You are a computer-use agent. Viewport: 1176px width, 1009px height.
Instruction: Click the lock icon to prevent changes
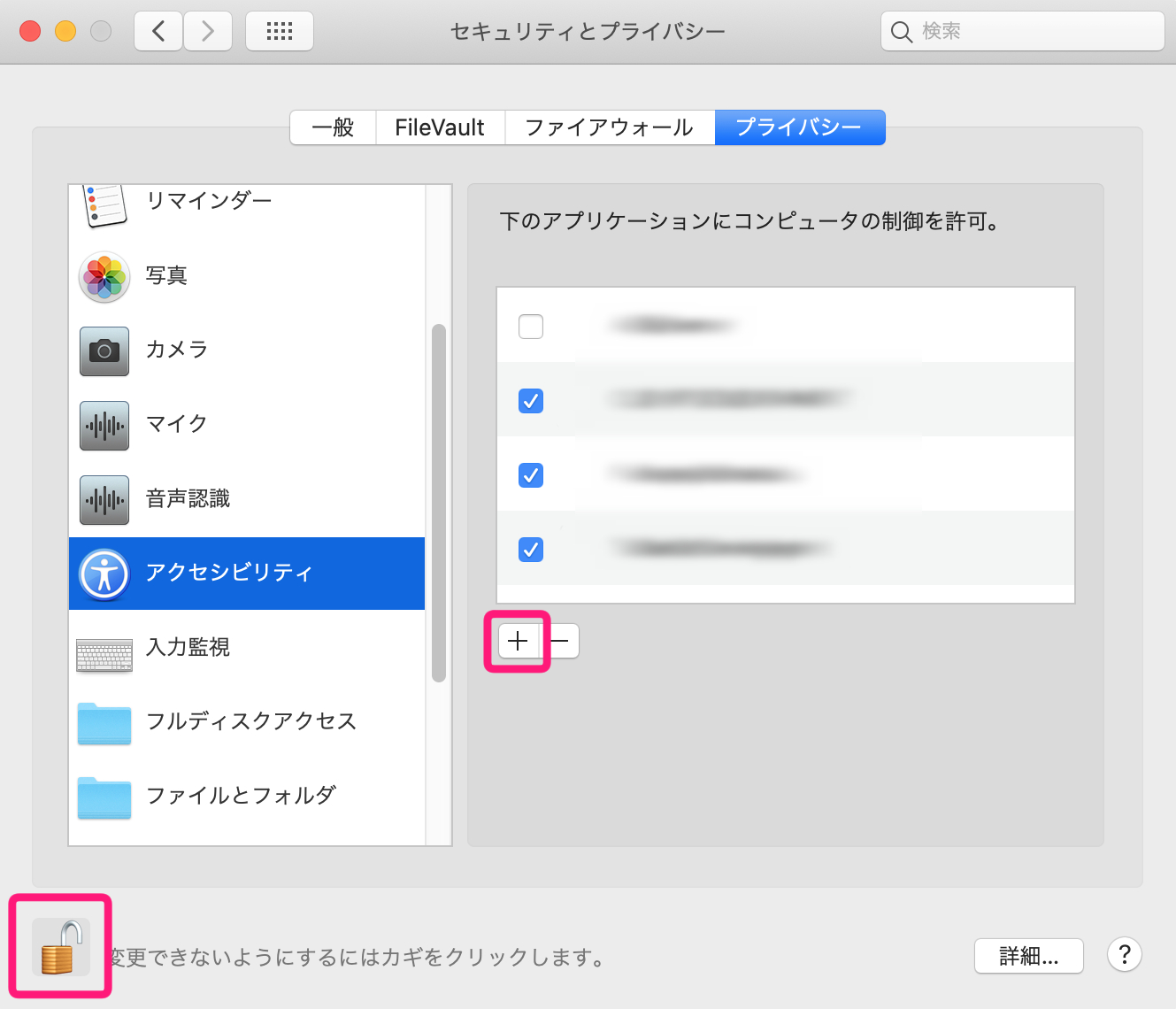pos(61,946)
